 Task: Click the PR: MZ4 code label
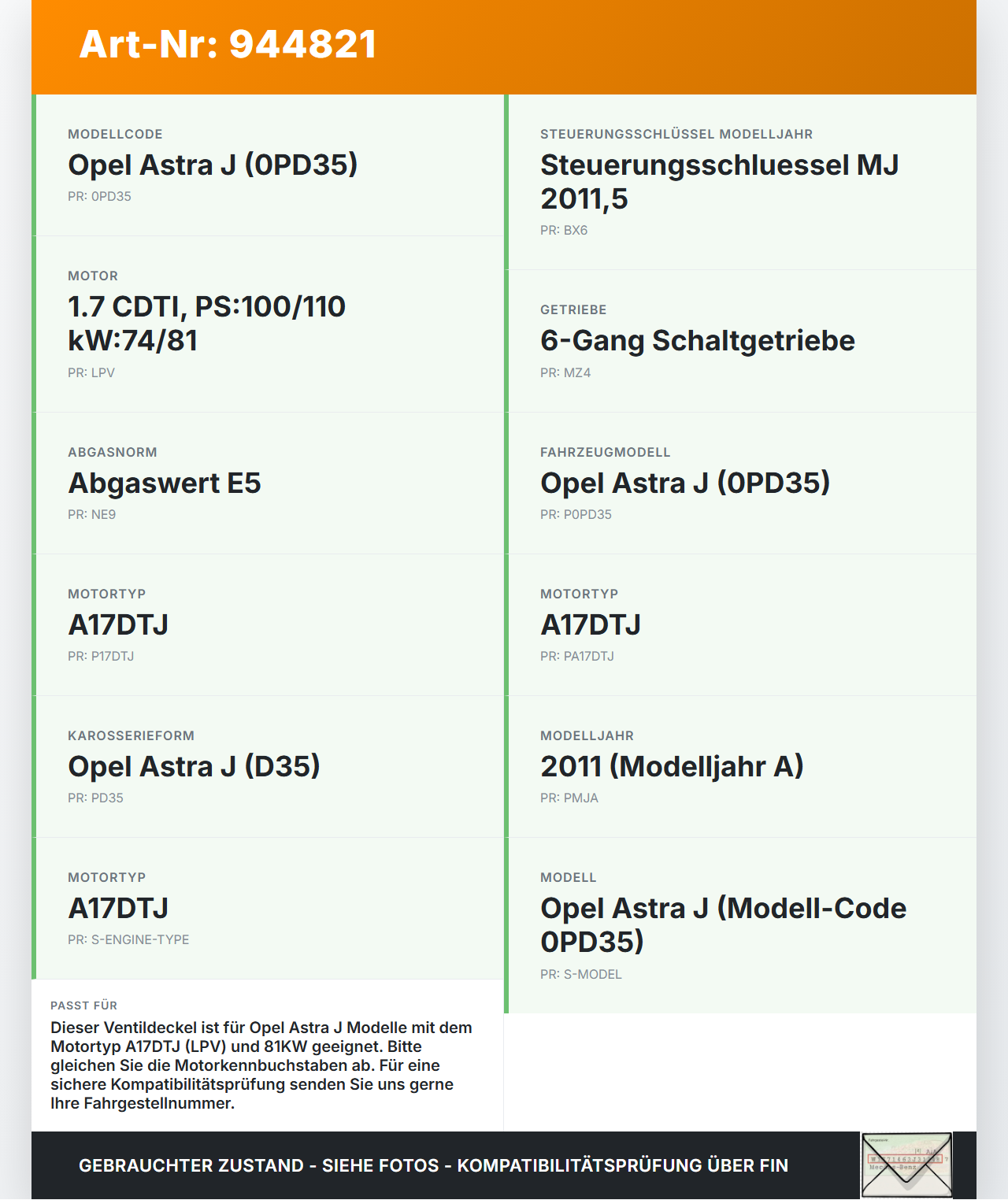point(565,373)
